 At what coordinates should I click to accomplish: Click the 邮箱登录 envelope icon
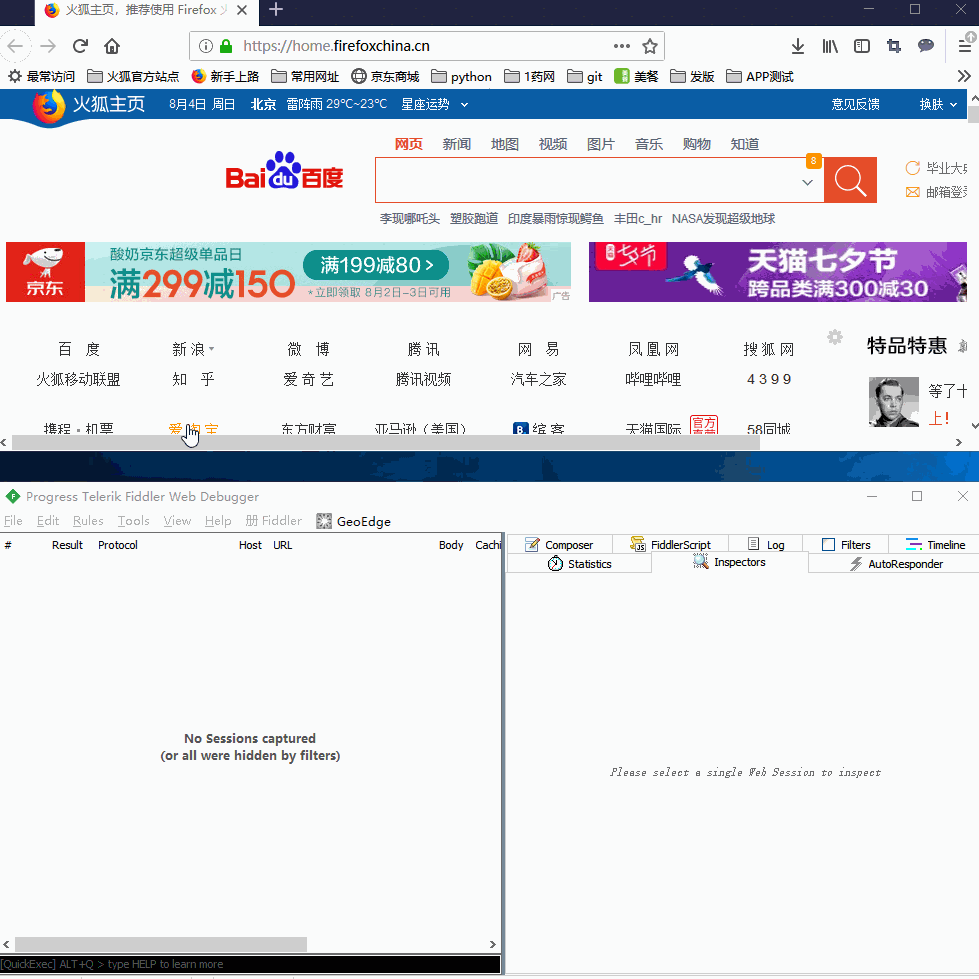point(912,192)
